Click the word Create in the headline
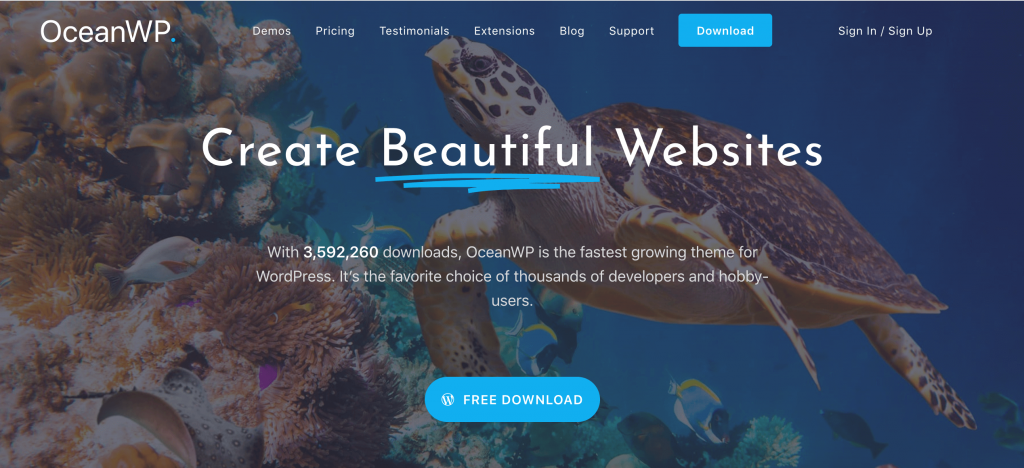1024x468 pixels. point(281,148)
